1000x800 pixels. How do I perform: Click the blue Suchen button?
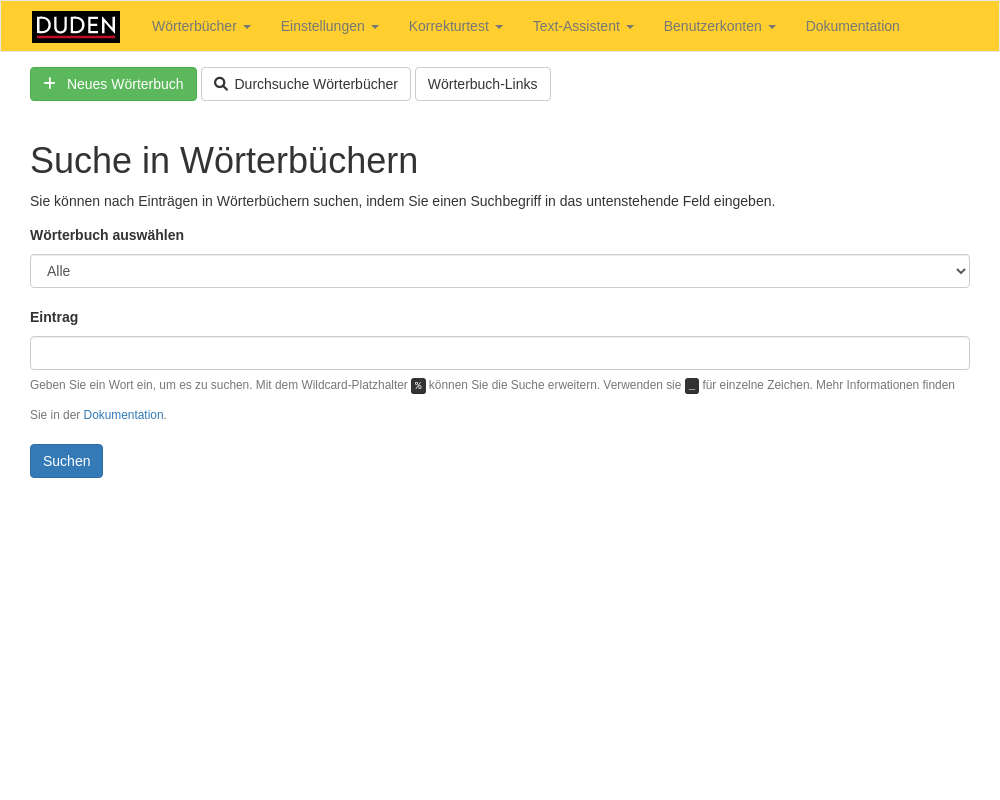(x=66, y=461)
